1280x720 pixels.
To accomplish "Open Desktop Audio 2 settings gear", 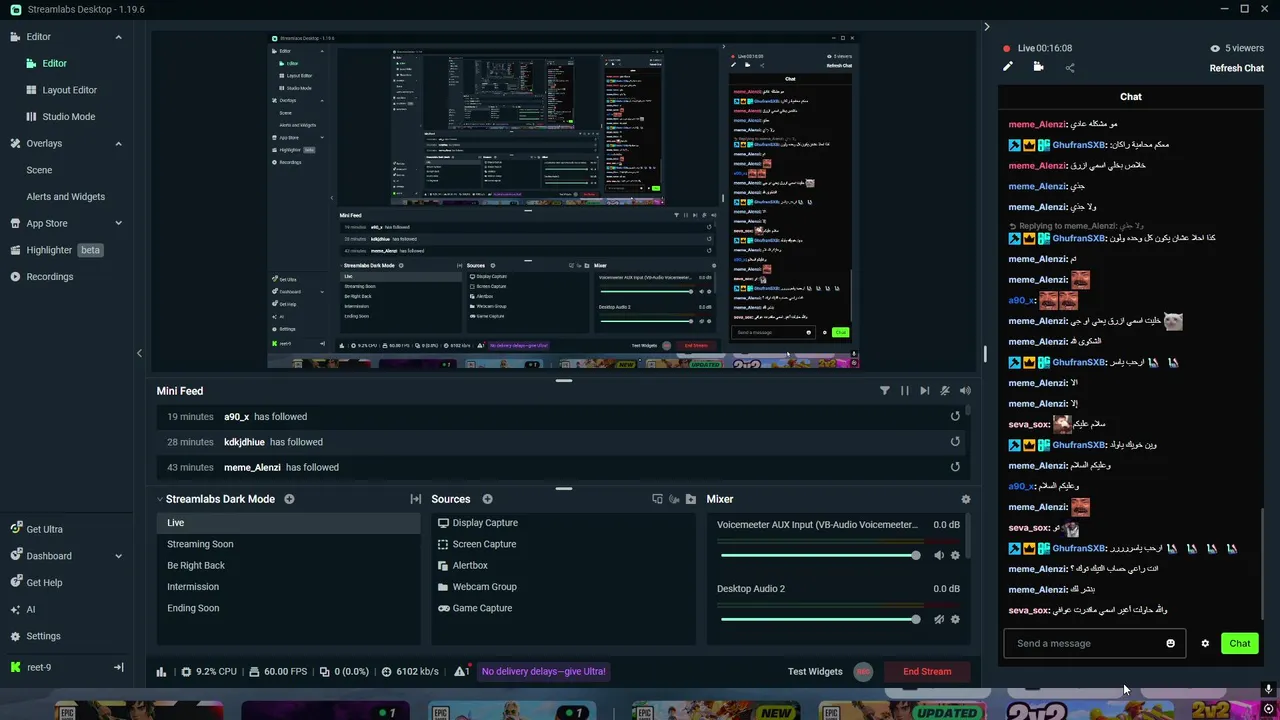I will 955,619.
